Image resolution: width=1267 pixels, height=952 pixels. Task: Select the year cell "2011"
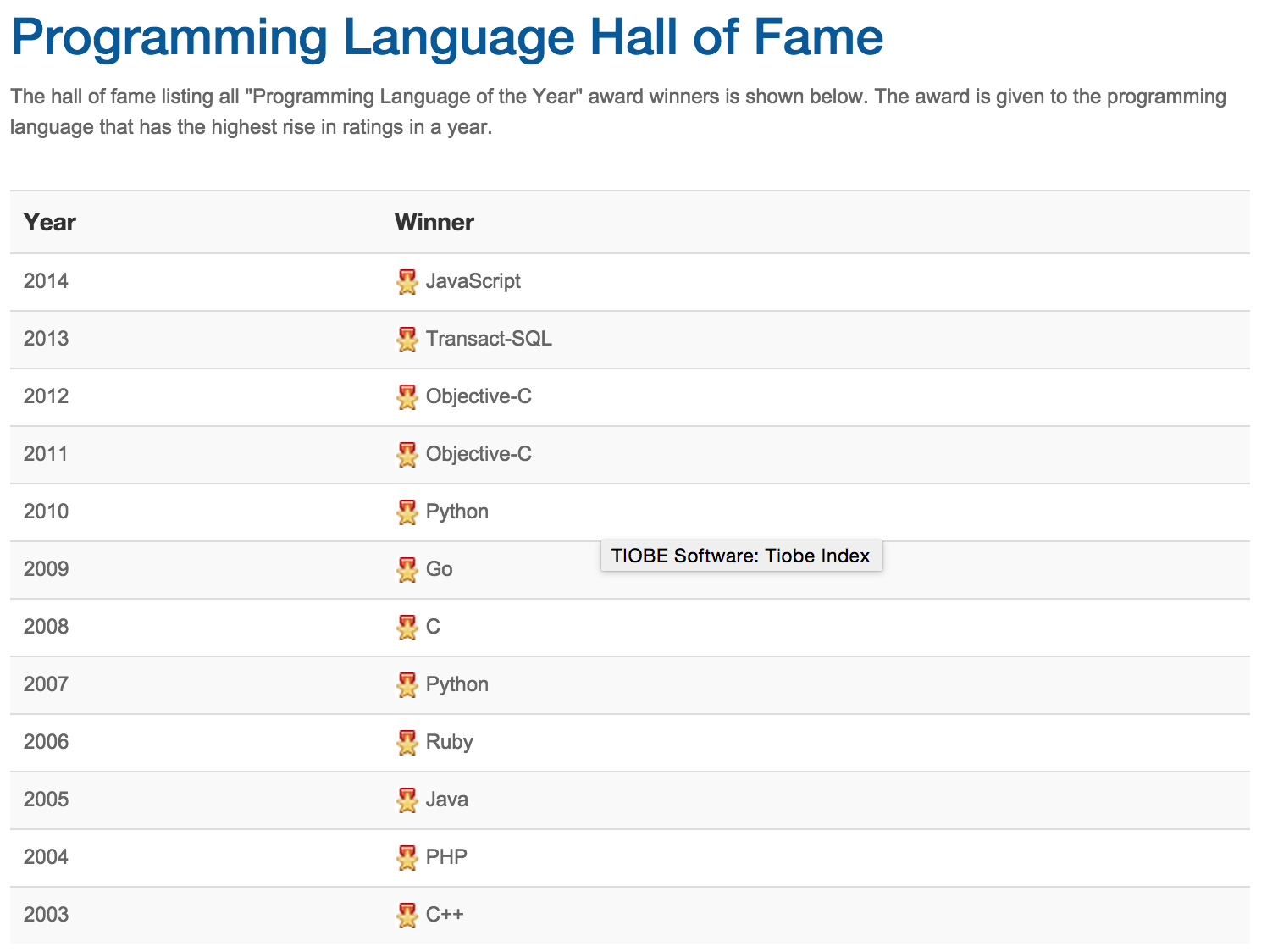(x=46, y=454)
